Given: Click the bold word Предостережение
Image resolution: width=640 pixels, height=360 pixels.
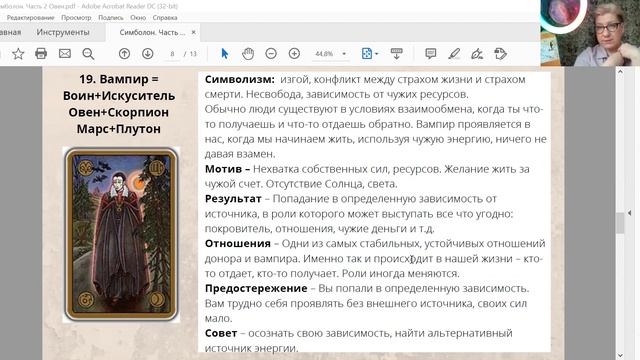Looking at the screenshot, I should pos(256,288).
